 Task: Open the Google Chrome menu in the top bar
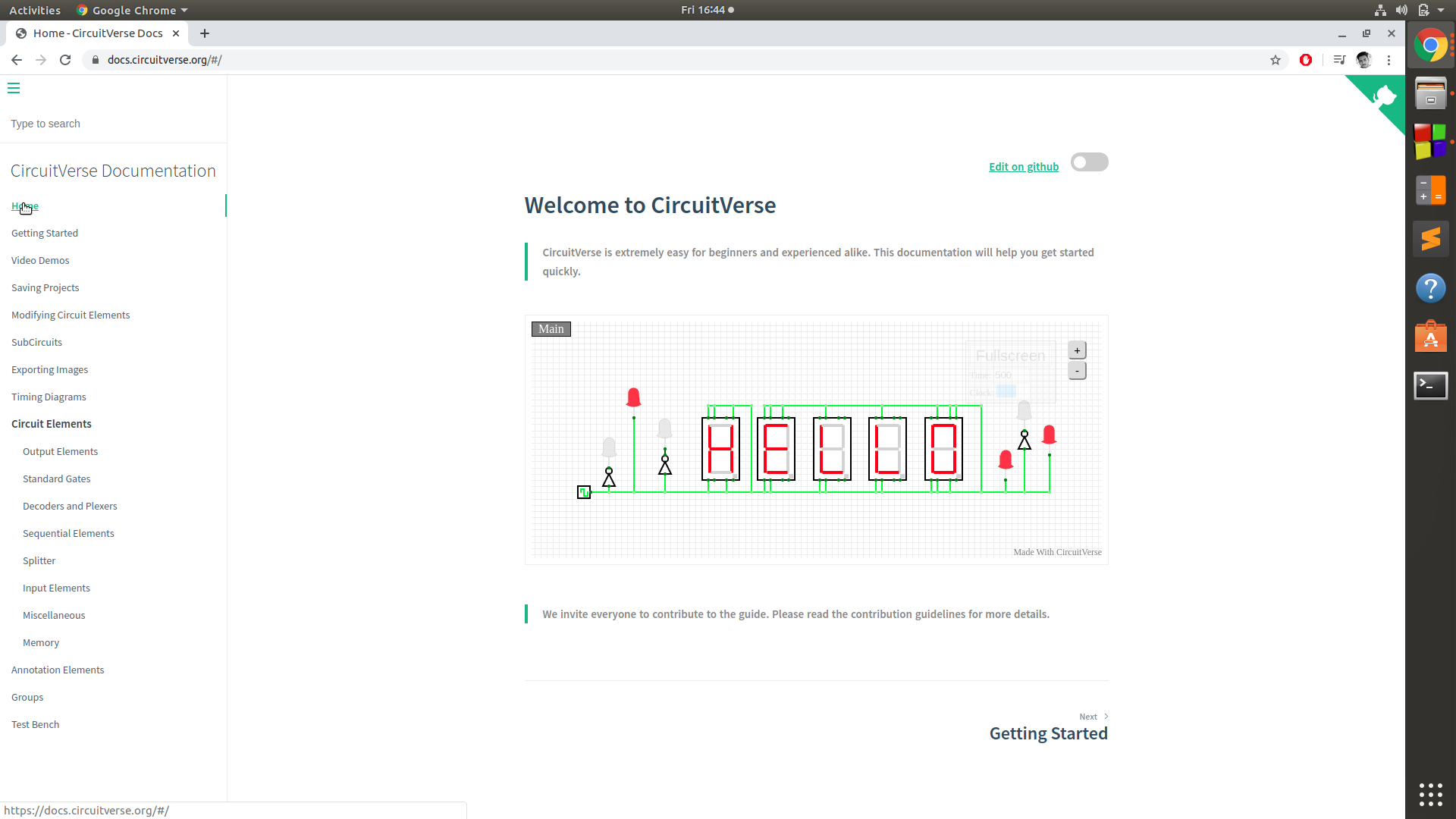coord(131,10)
